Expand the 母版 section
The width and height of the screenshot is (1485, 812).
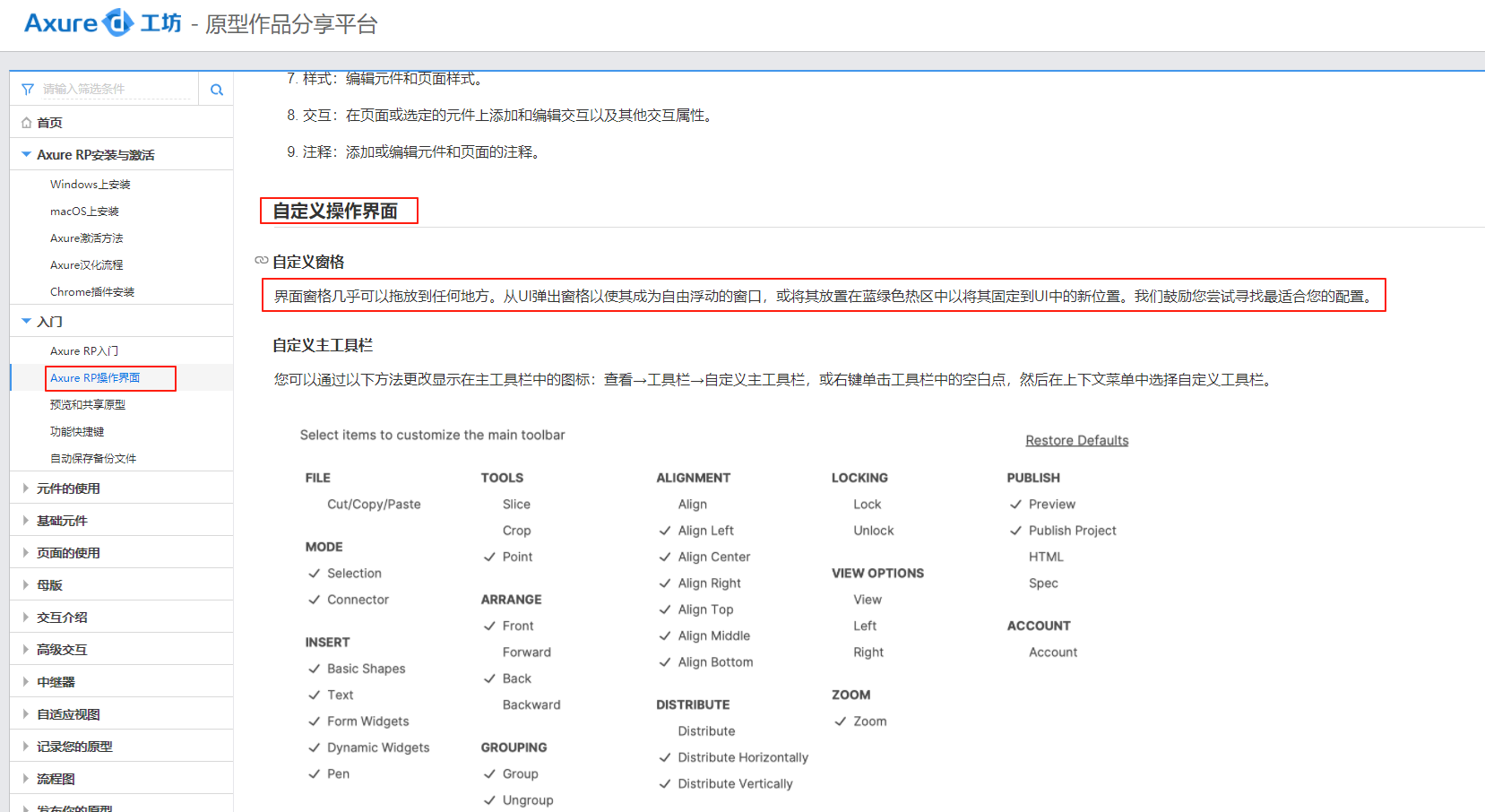pyautogui.click(x=26, y=585)
